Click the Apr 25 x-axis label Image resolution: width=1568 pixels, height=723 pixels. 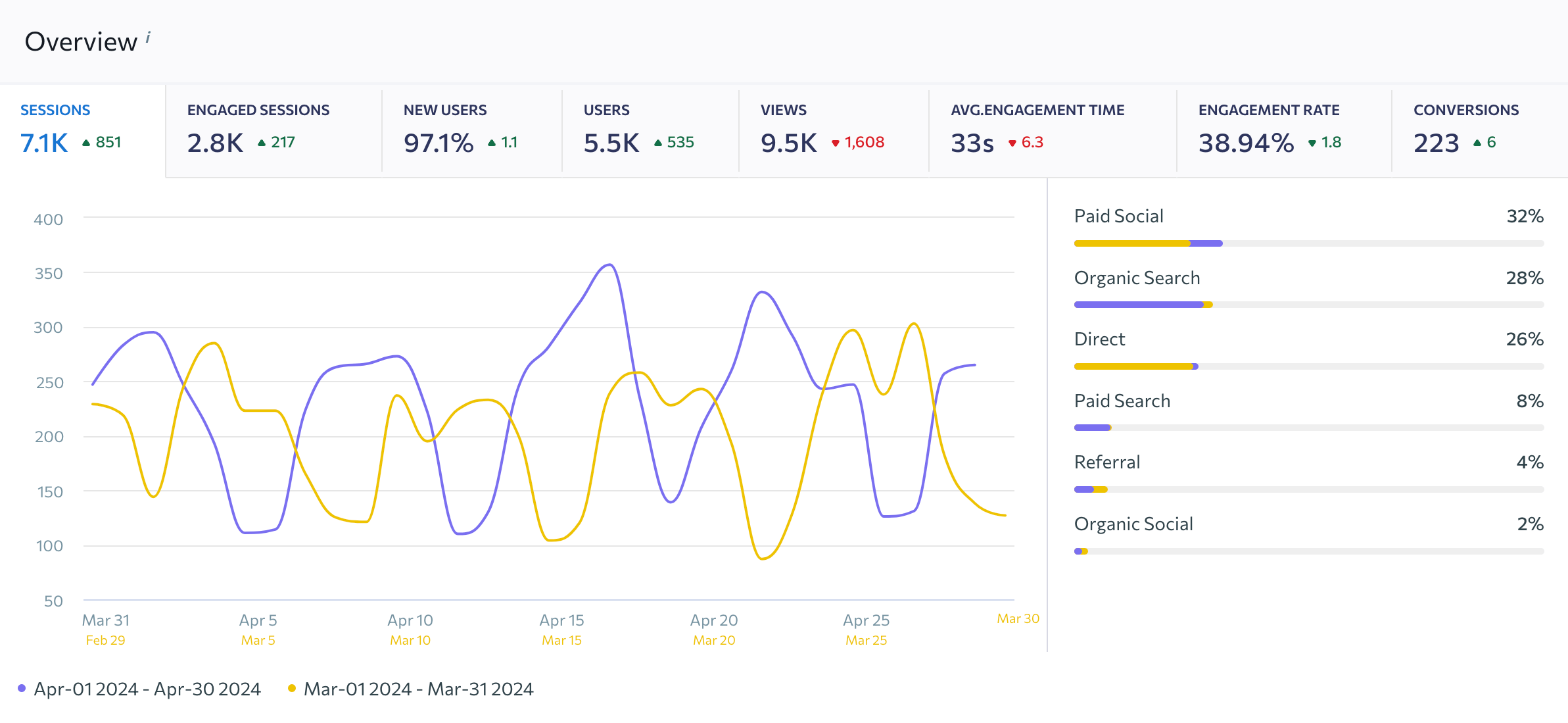click(x=866, y=620)
